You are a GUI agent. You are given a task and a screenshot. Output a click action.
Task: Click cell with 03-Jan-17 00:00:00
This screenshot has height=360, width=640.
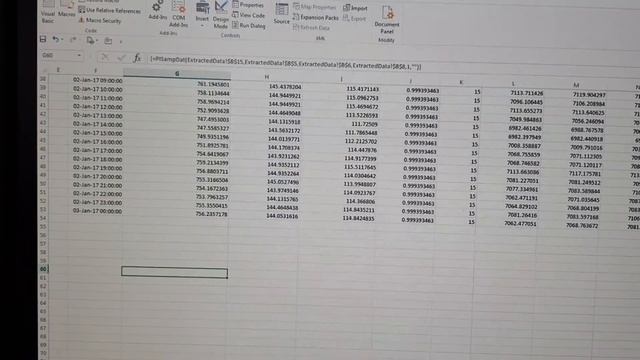click(x=97, y=211)
